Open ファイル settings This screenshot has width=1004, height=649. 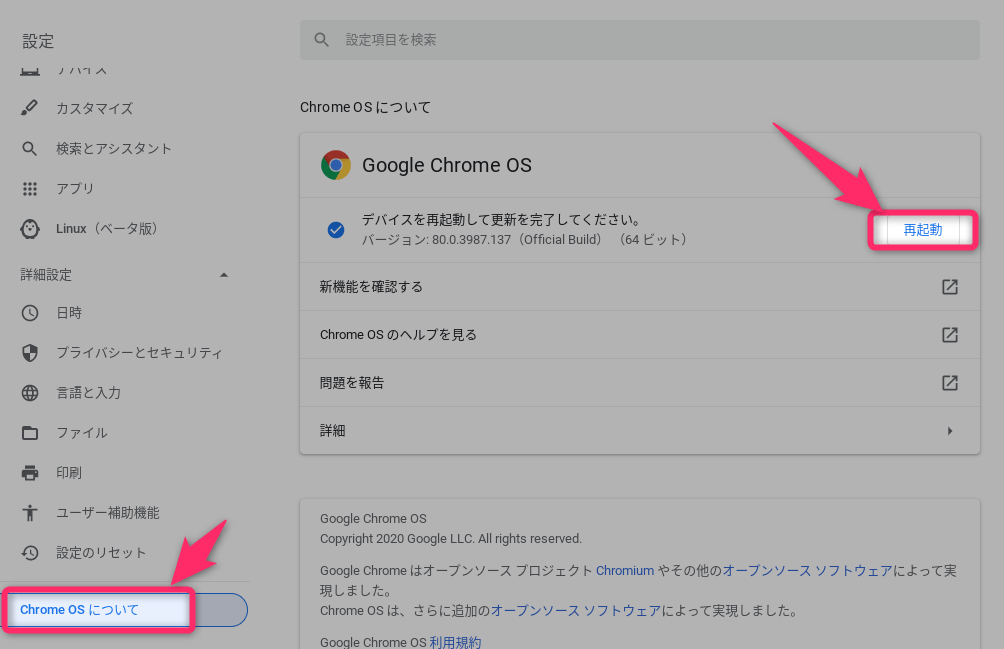pos(81,433)
